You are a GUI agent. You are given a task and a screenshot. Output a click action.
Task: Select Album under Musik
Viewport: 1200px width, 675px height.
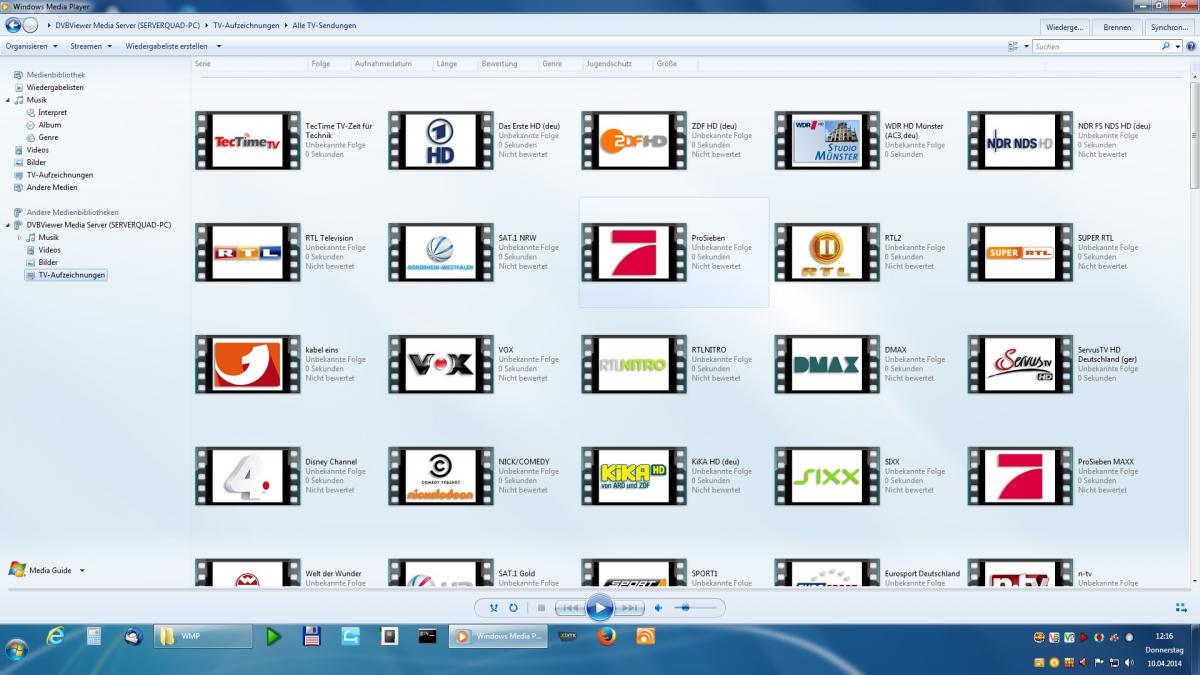click(x=49, y=125)
